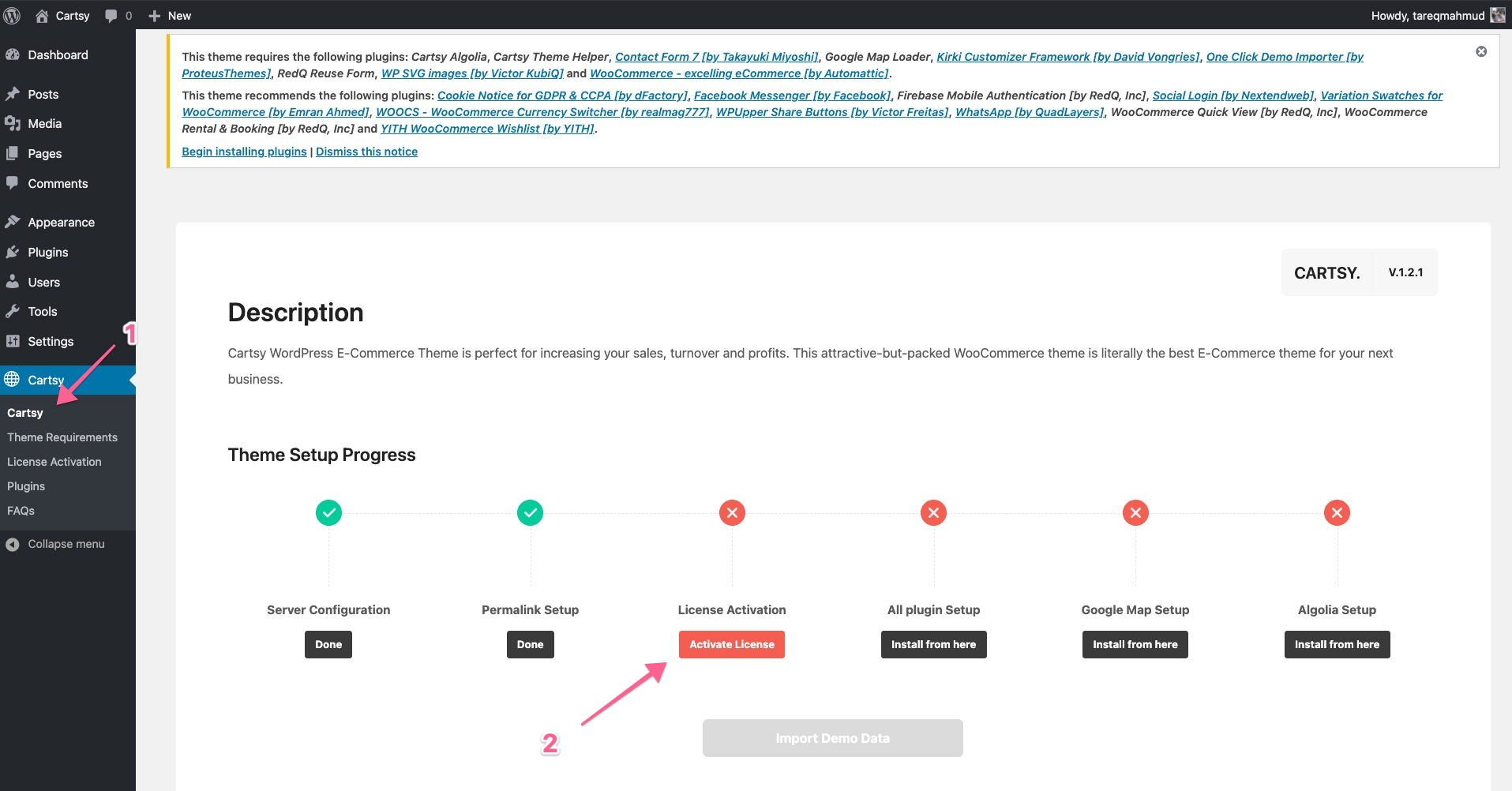Click the Pages document icon
This screenshot has height=791, width=1512.
12,153
